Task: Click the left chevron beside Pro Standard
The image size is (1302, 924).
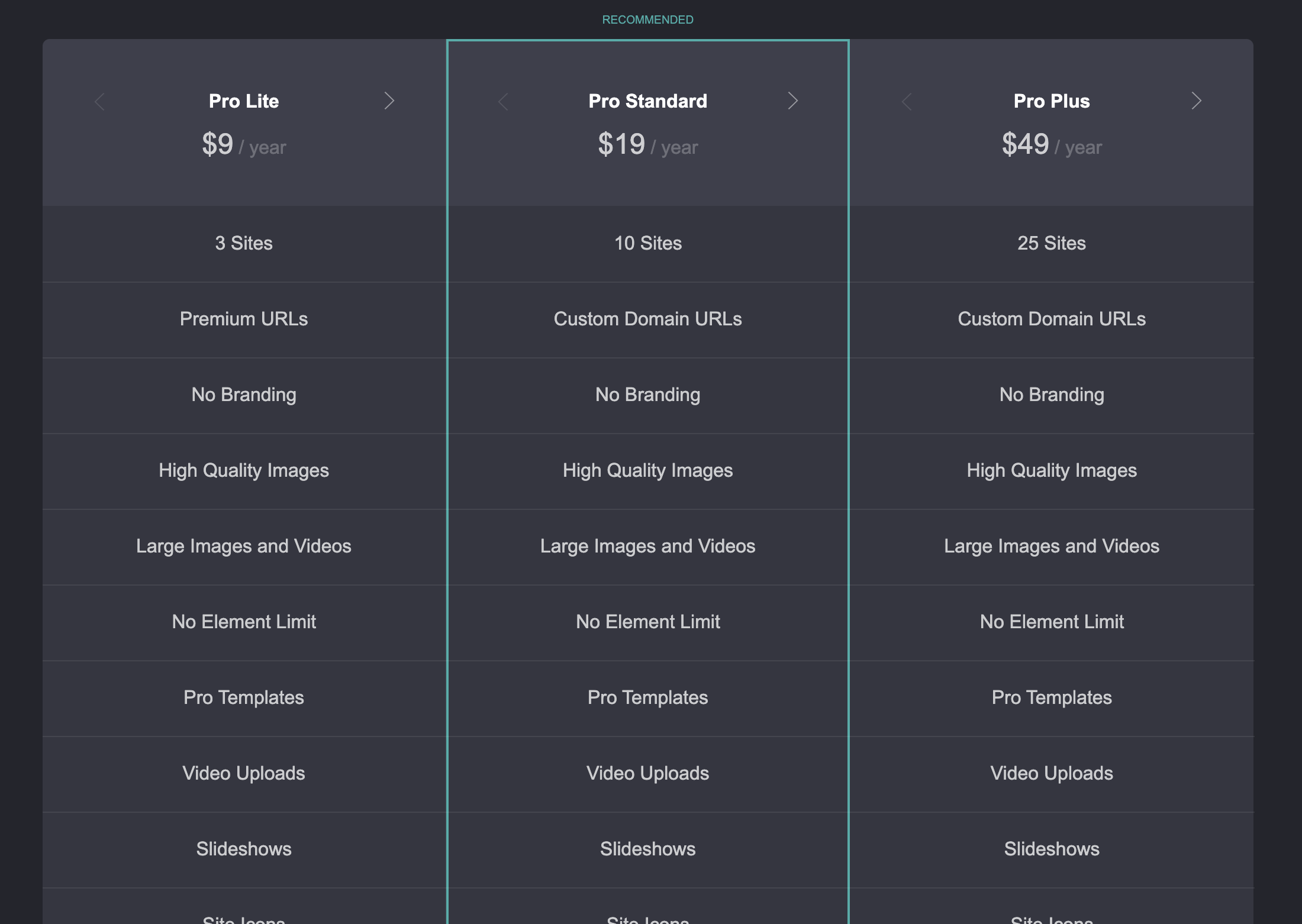Action: [503, 102]
